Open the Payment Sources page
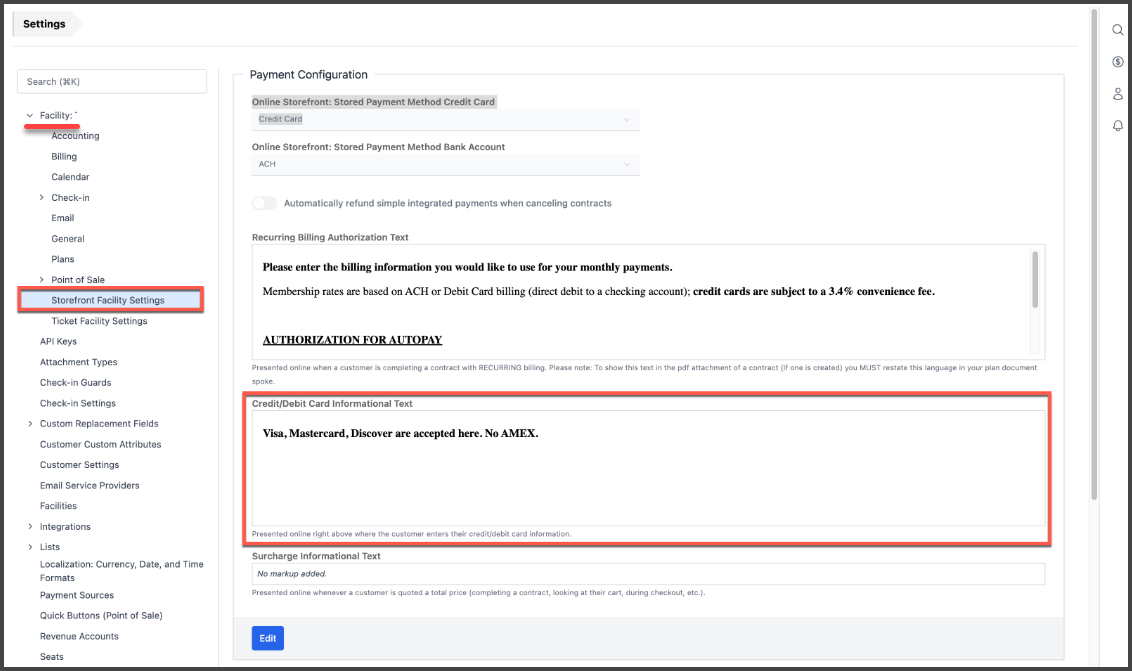The image size is (1132, 671). click(77, 595)
